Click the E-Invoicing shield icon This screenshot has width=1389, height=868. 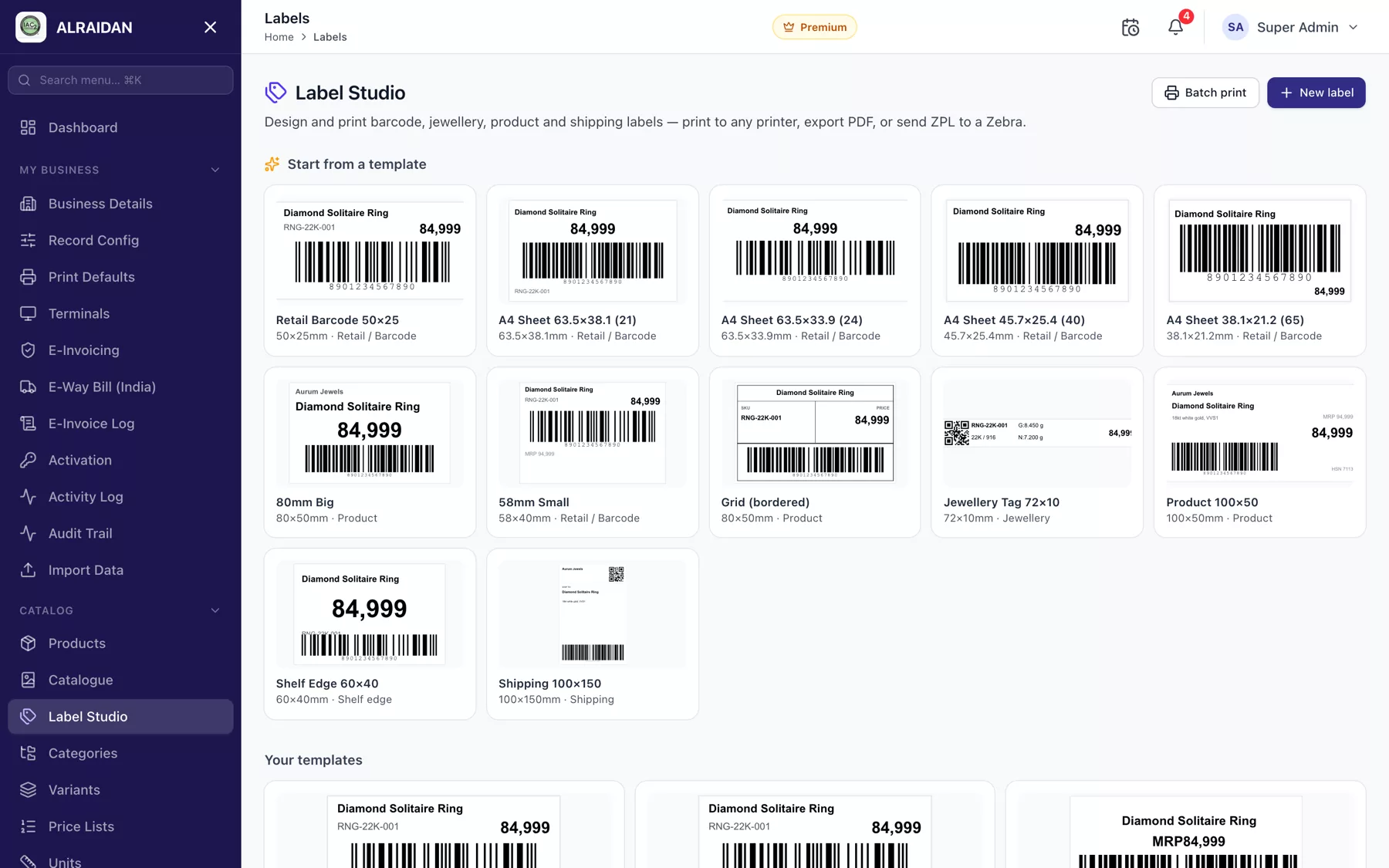[x=28, y=350]
